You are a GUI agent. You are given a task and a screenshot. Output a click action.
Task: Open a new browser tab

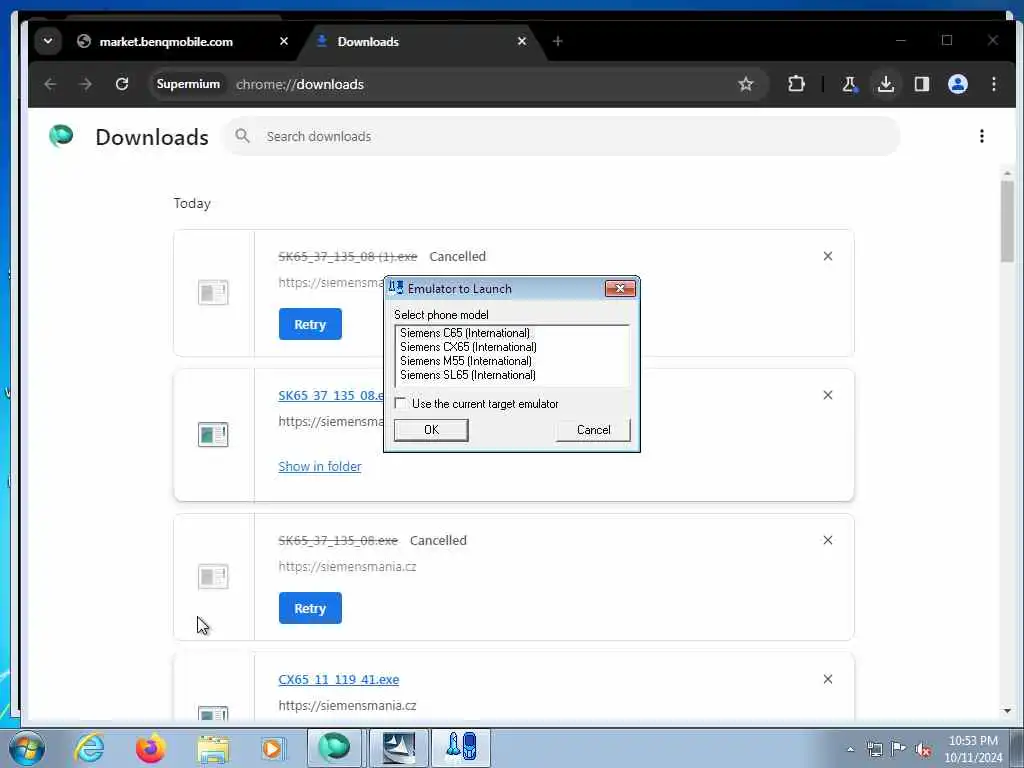point(557,41)
